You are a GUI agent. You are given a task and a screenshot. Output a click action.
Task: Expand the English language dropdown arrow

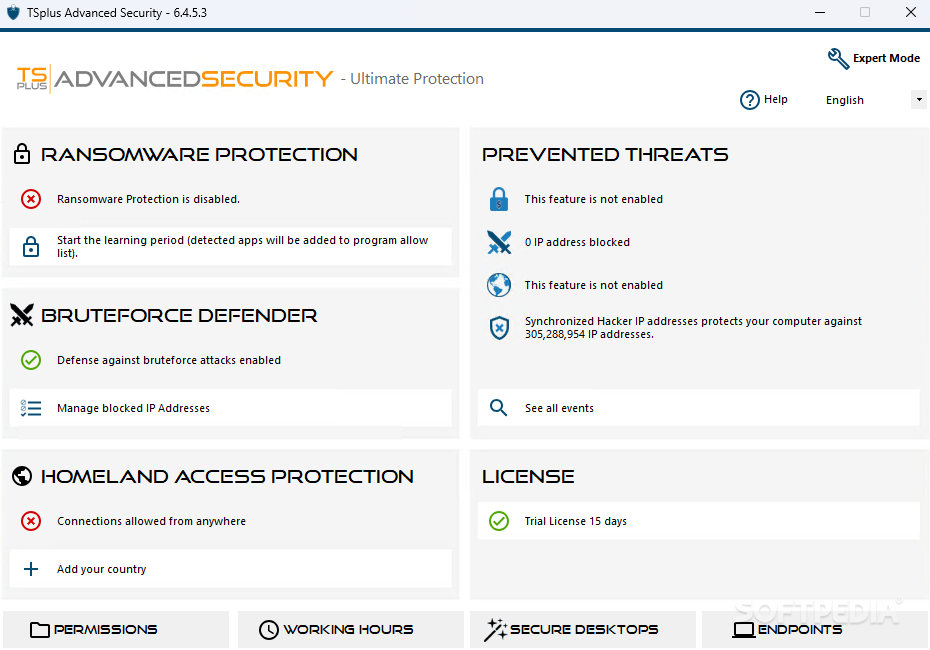tap(919, 100)
